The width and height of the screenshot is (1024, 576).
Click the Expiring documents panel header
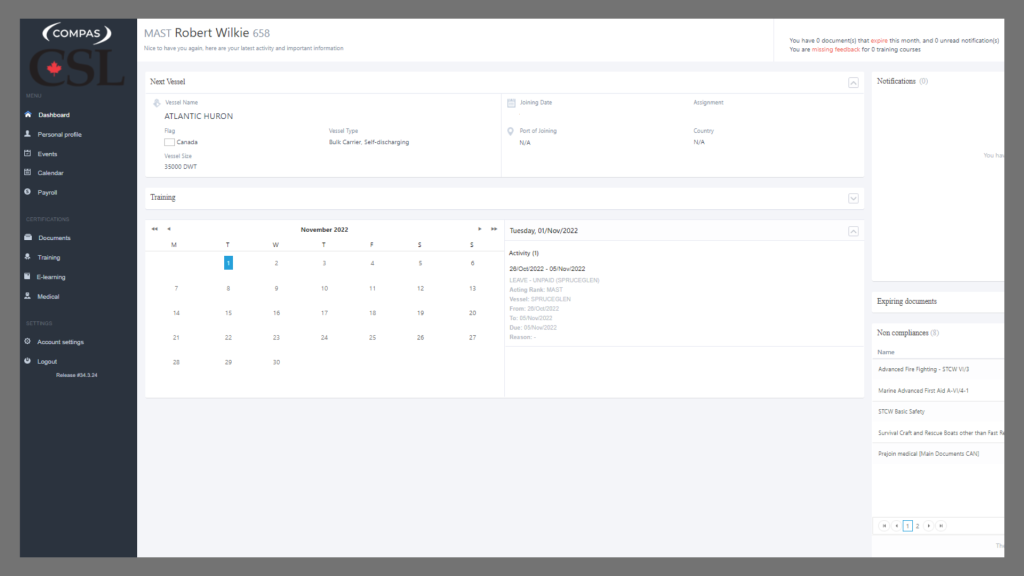tap(938, 301)
